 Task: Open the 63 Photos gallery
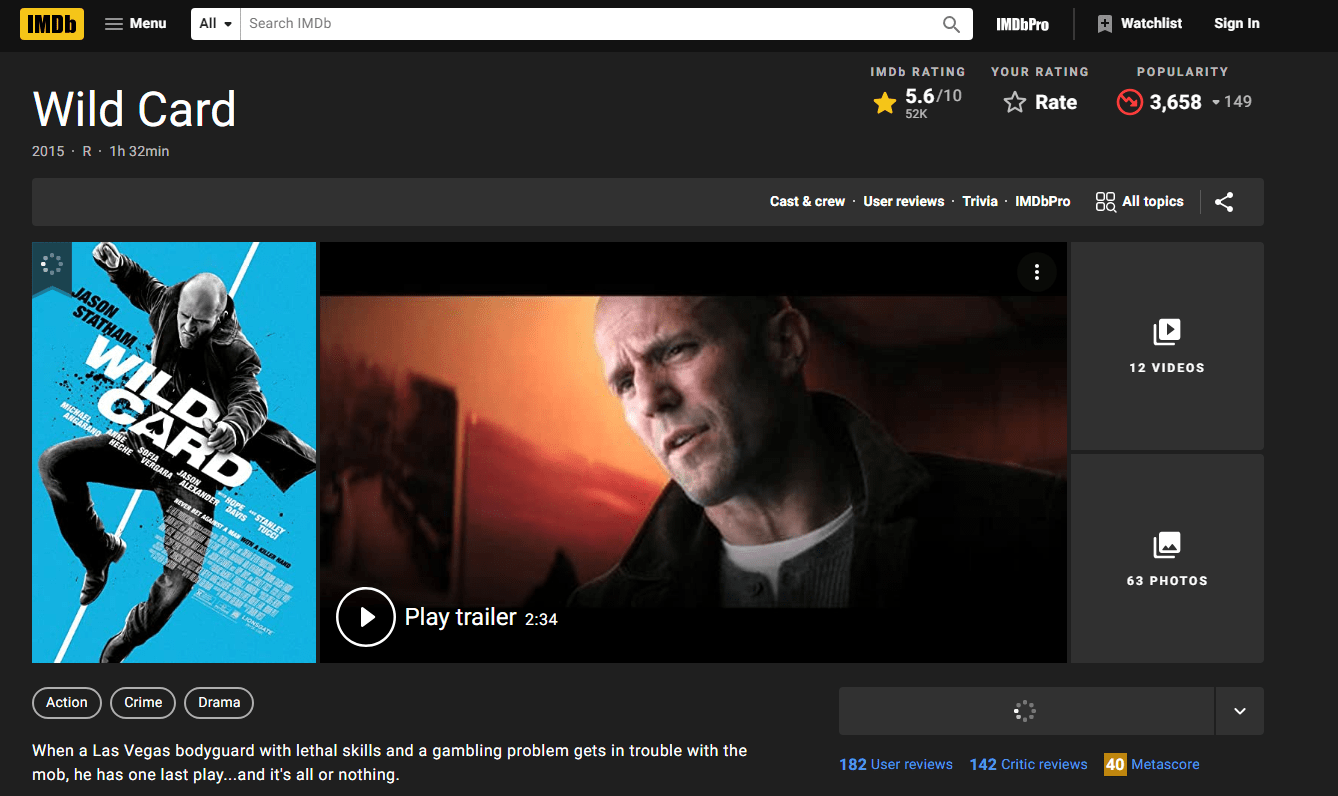(1167, 559)
